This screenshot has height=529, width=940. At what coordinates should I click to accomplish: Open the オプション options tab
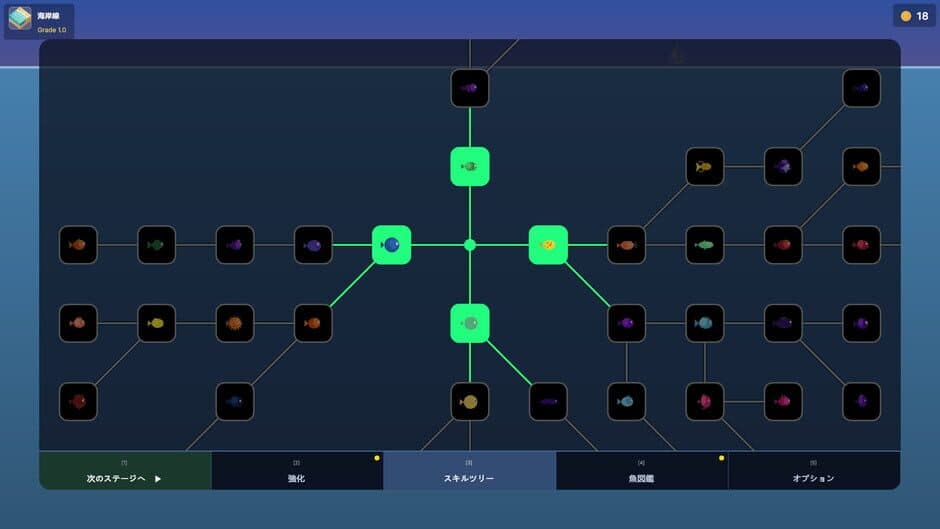pyautogui.click(x=814, y=471)
